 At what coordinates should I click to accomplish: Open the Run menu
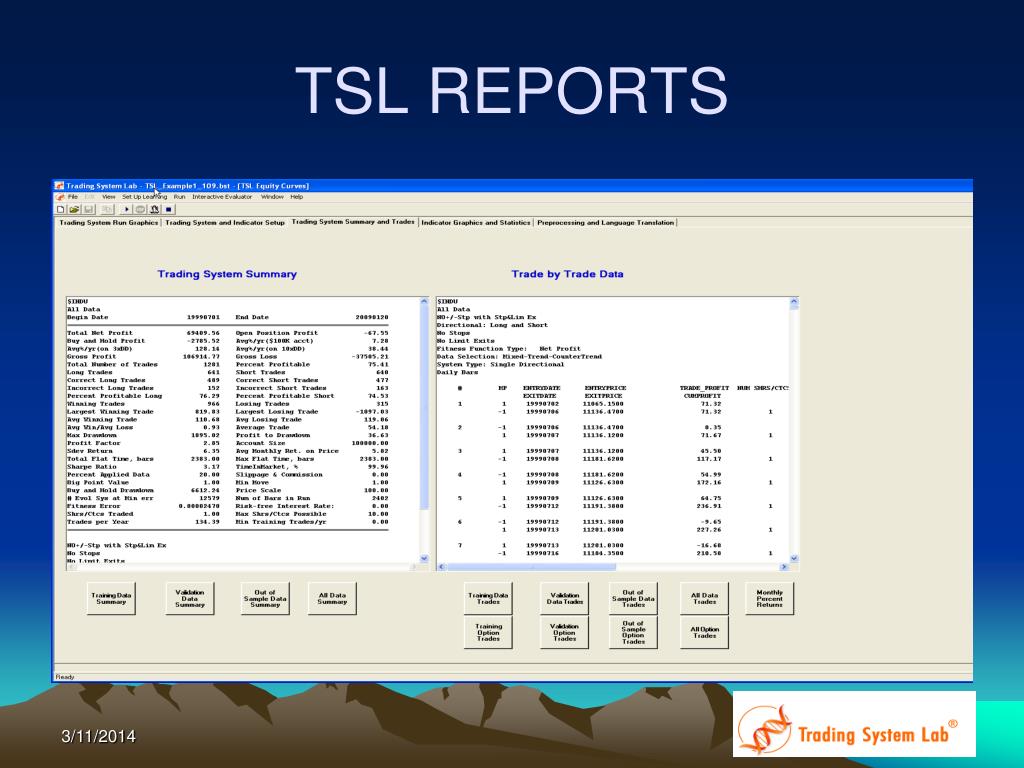coord(179,197)
